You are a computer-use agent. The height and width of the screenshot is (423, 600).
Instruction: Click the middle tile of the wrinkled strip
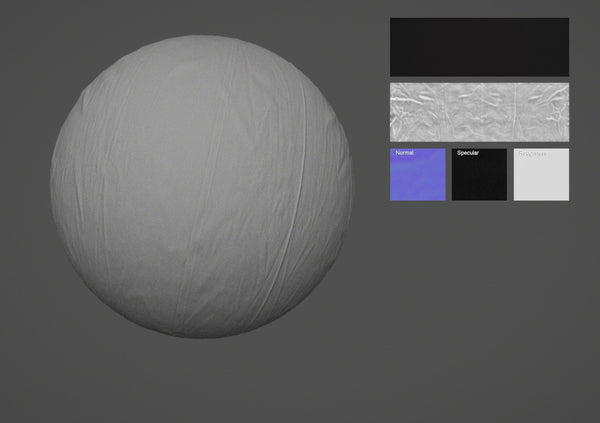pyautogui.click(x=480, y=111)
